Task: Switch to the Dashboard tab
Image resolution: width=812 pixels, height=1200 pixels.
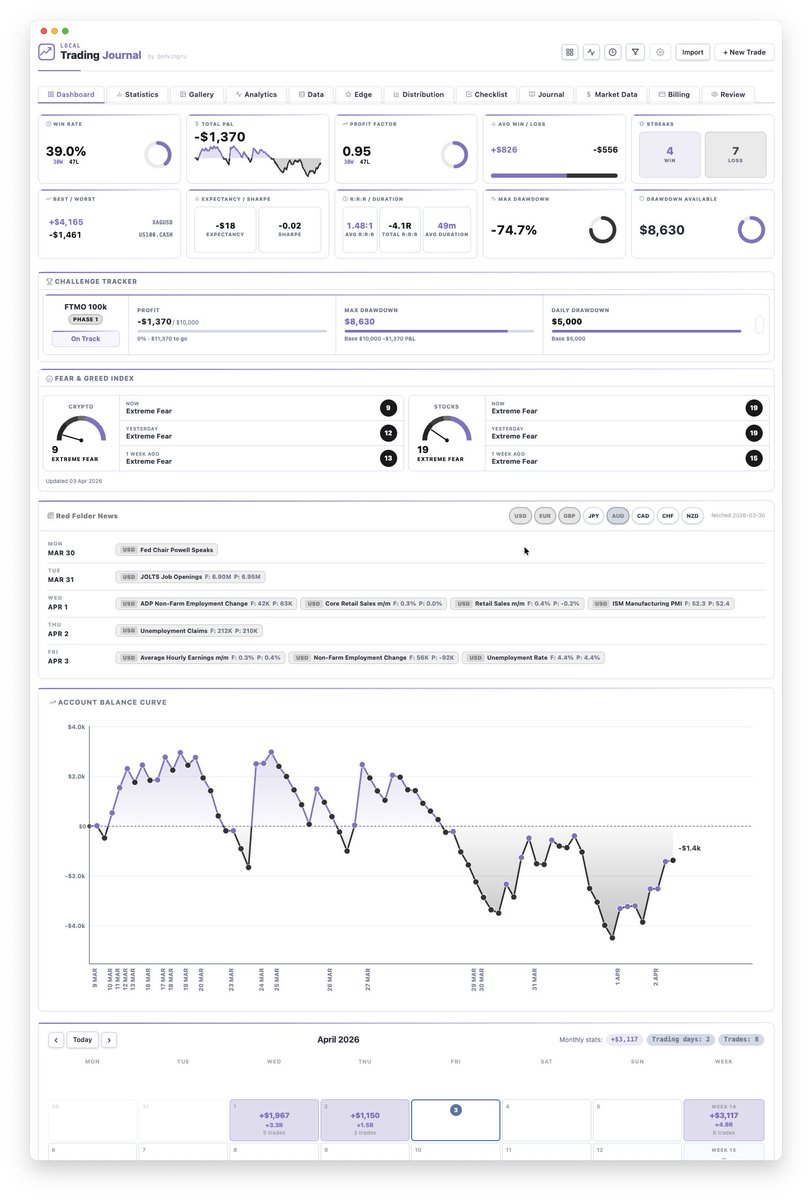Action: (x=71, y=95)
